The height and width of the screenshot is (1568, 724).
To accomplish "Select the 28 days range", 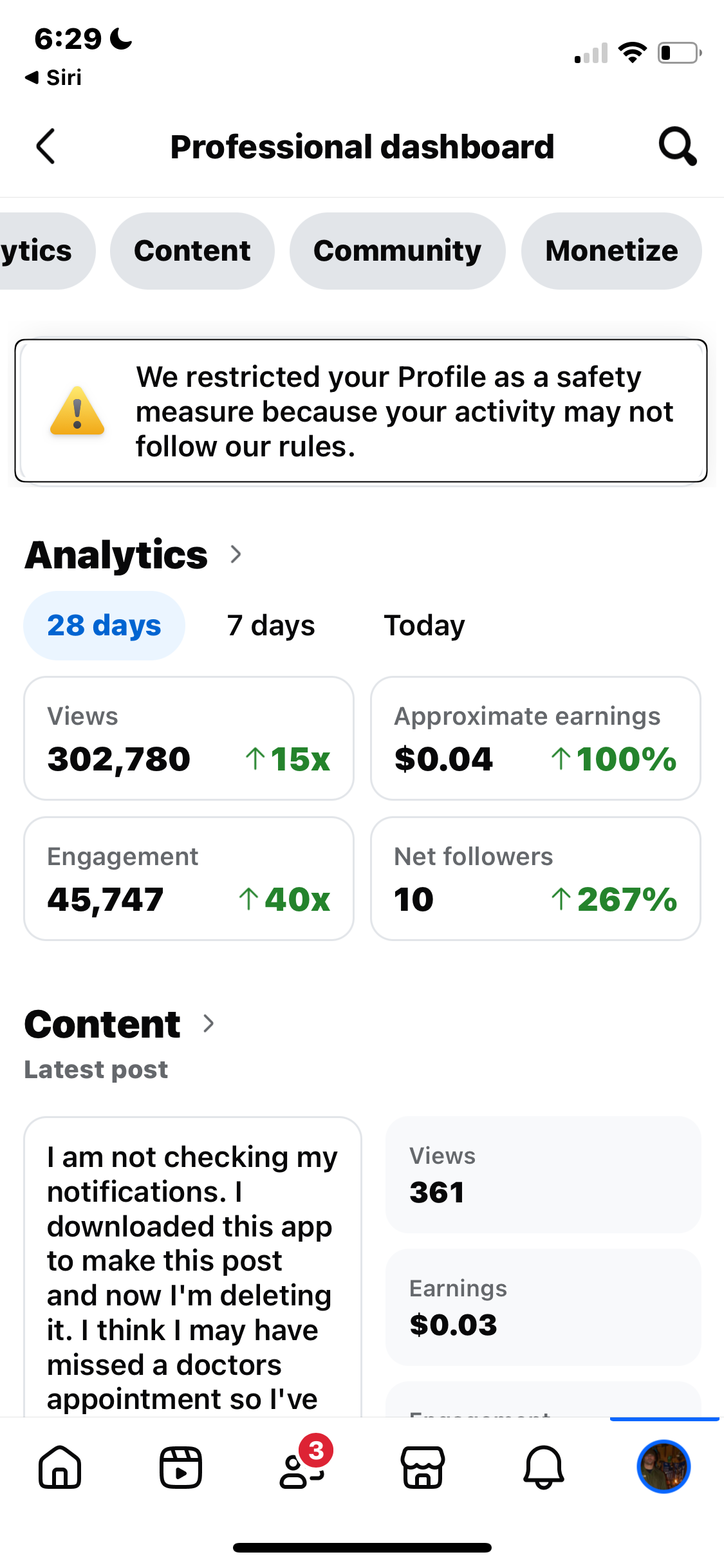I will pos(104,626).
